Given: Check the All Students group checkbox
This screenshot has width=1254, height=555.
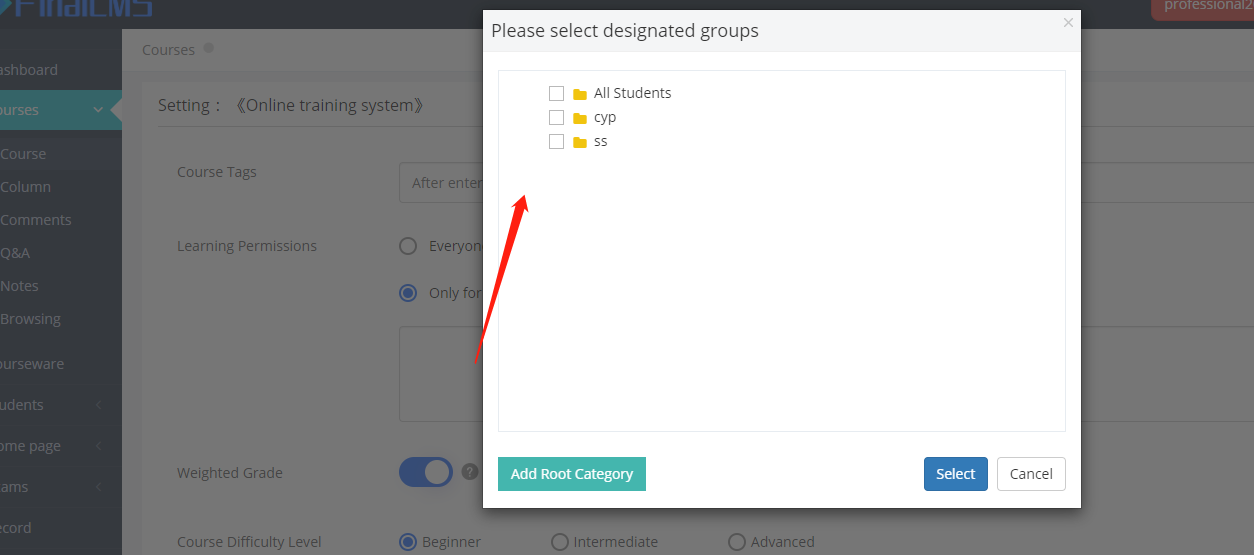Looking at the screenshot, I should [x=557, y=93].
